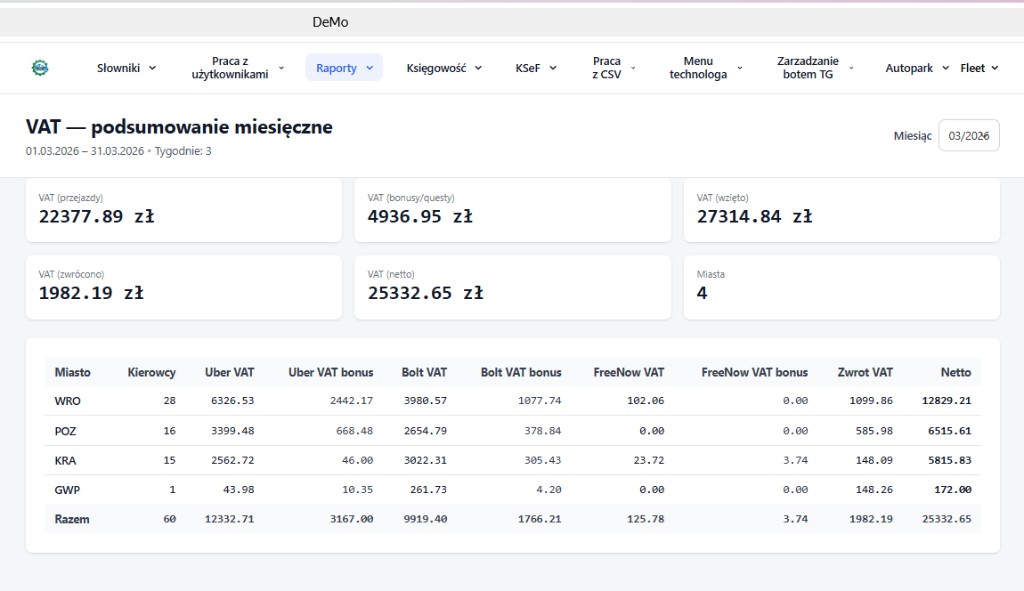Select the KRA city row label

point(65,460)
